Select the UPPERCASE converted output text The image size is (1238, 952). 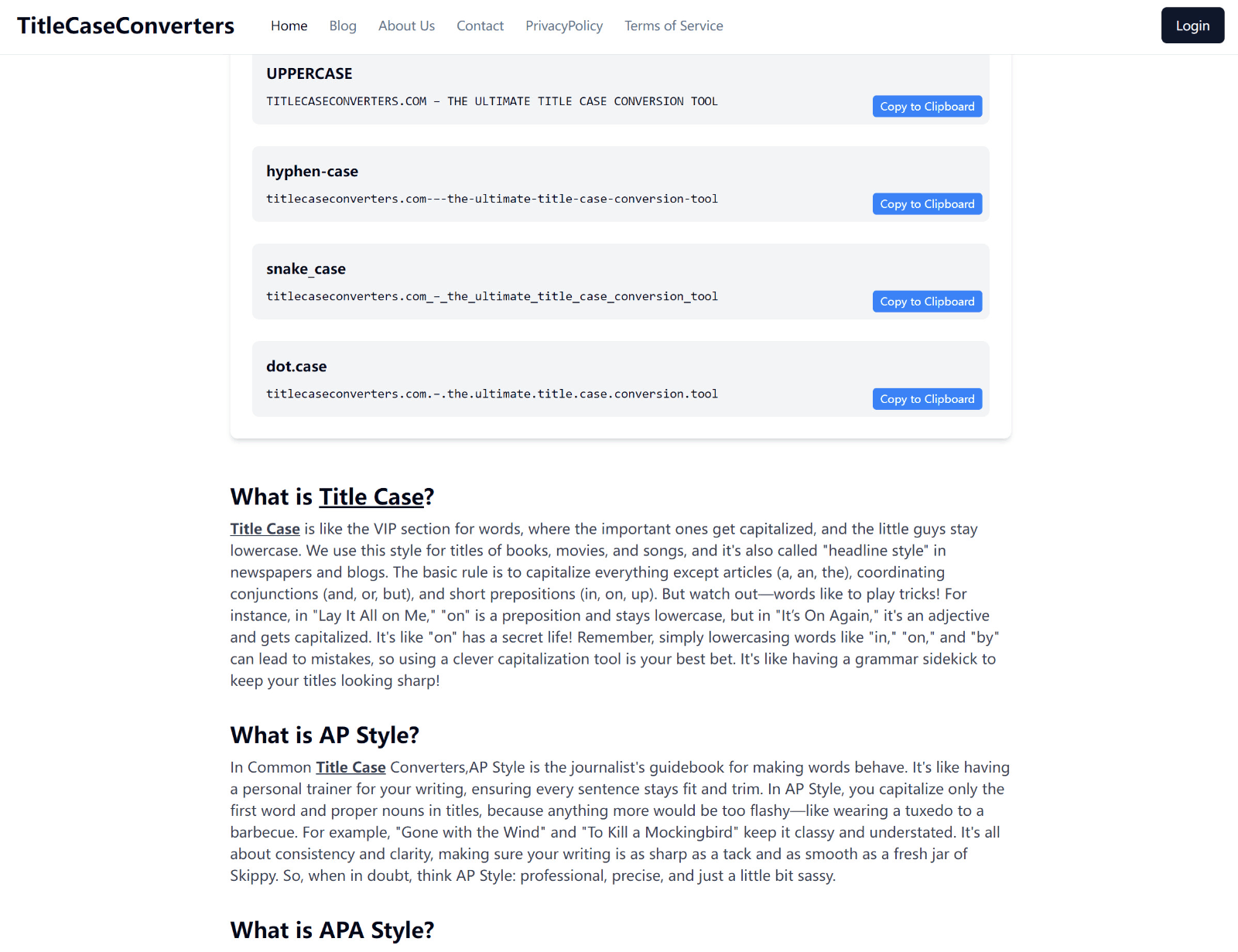492,101
